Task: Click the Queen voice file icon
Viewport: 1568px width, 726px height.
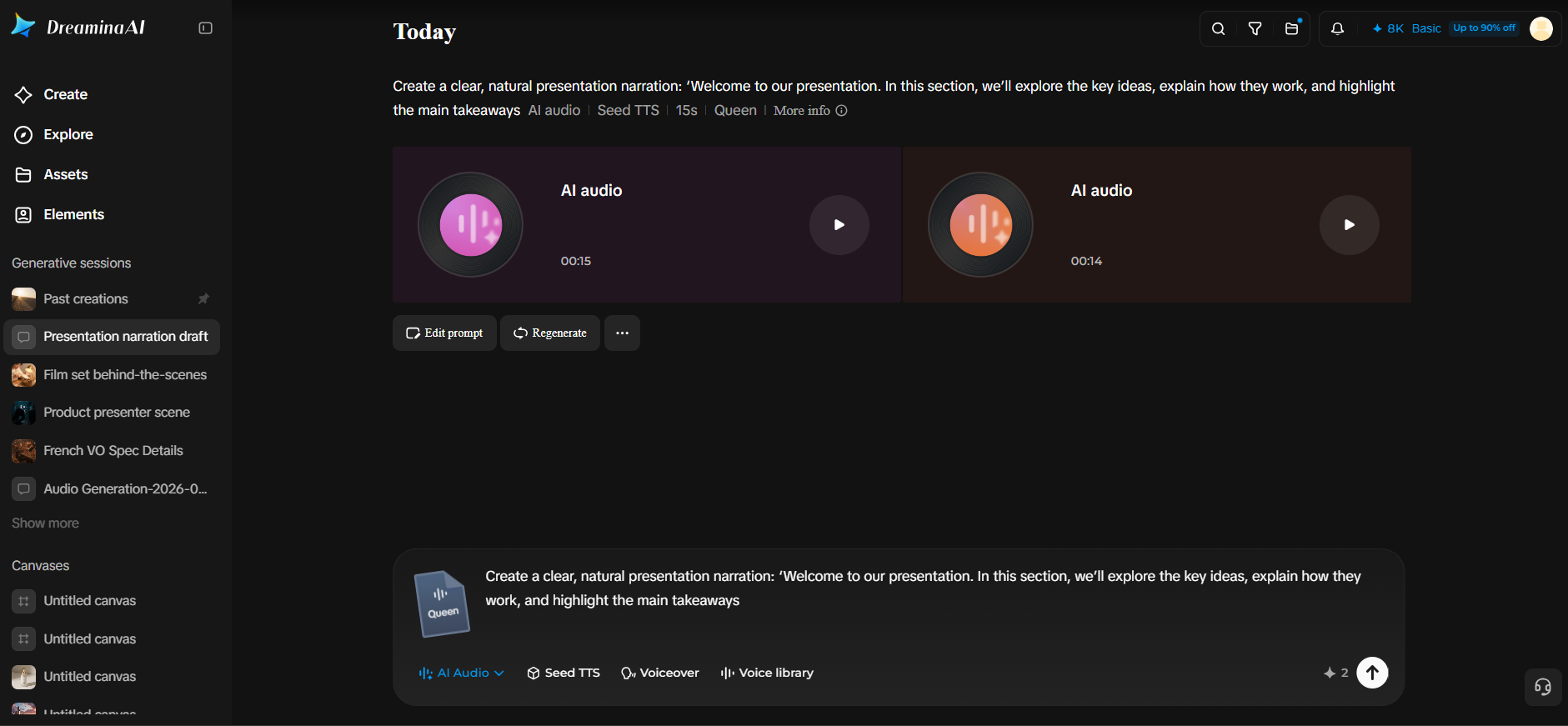Action: click(x=442, y=604)
